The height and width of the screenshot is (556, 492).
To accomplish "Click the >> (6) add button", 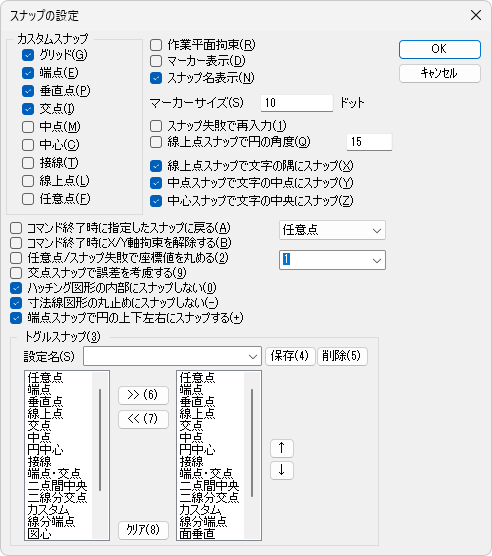I will coord(143,395).
